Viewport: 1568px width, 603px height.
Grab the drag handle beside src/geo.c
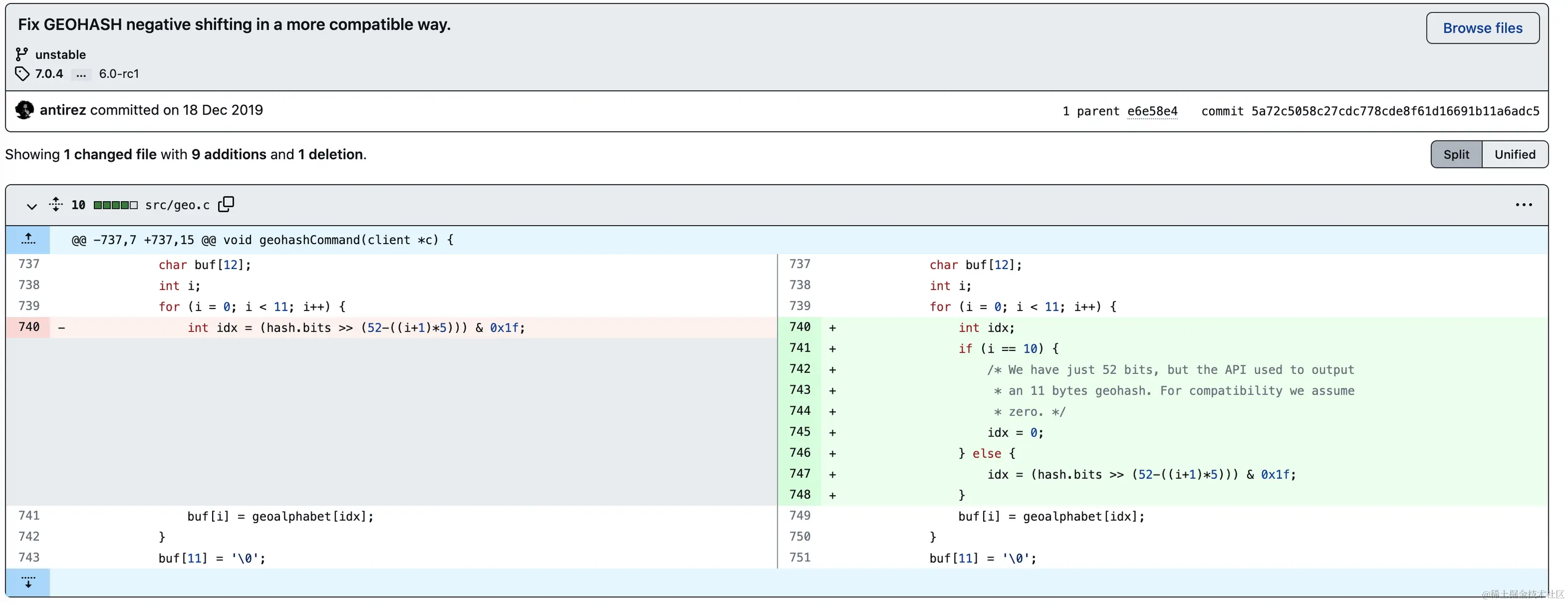point(55,205)
